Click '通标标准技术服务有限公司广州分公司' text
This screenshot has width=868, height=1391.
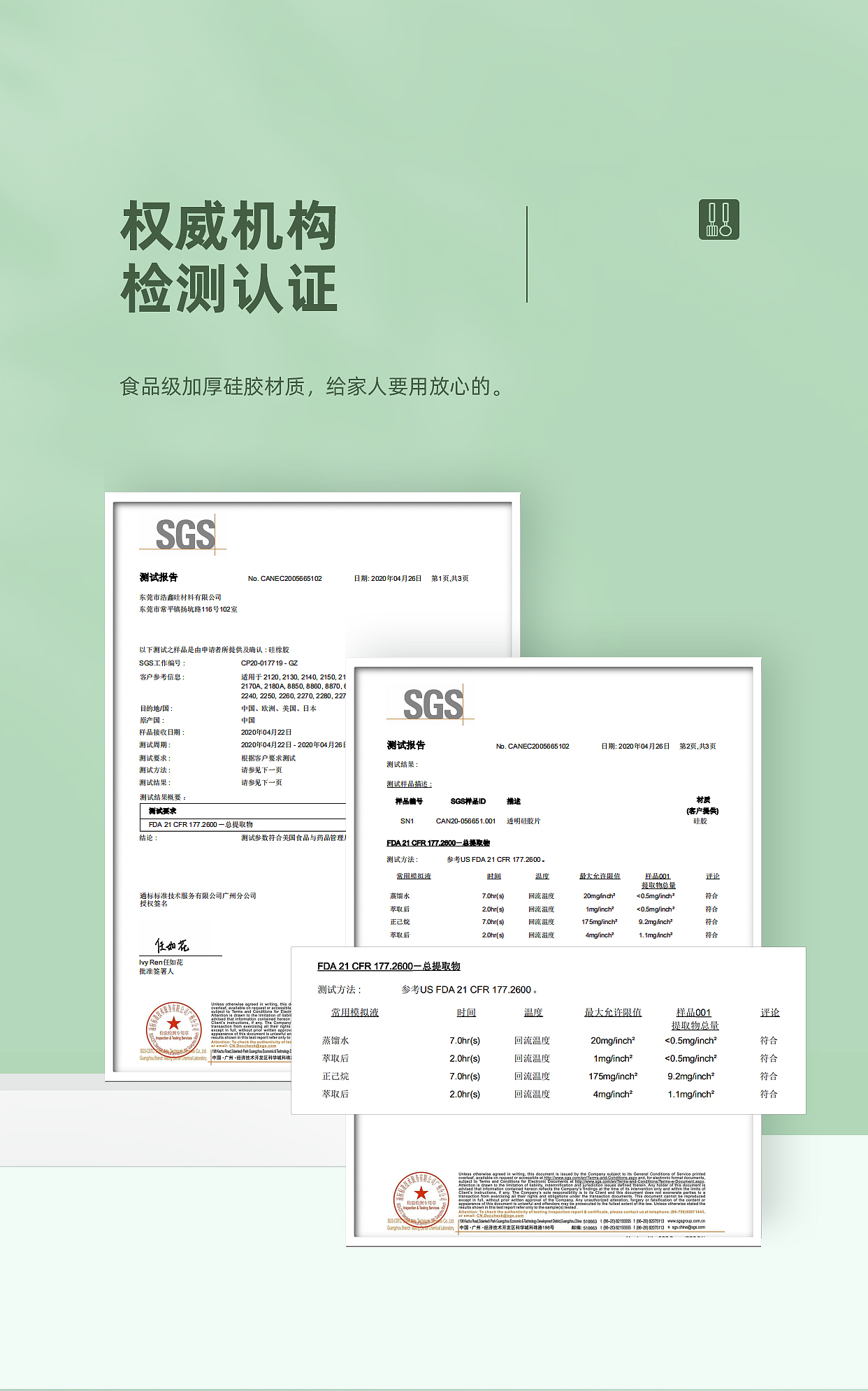tap(198, 896)
